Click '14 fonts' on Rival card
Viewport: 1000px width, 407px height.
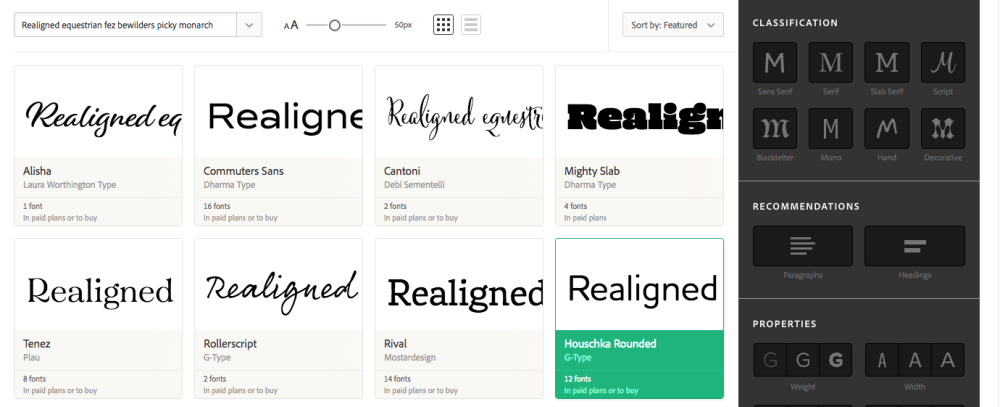(x=397, y=378)
